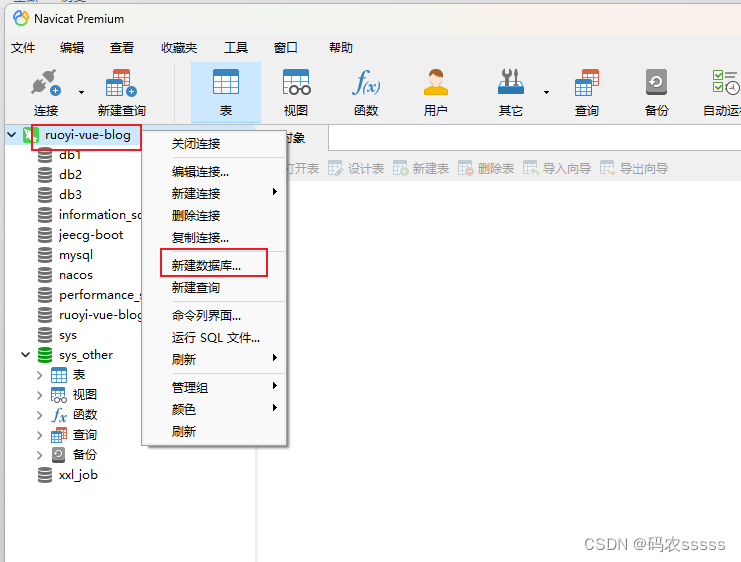Viewport: 741px width, 562px height.
Task: Open the dropdown arrow beside 其它
Action: pos(546,92)
